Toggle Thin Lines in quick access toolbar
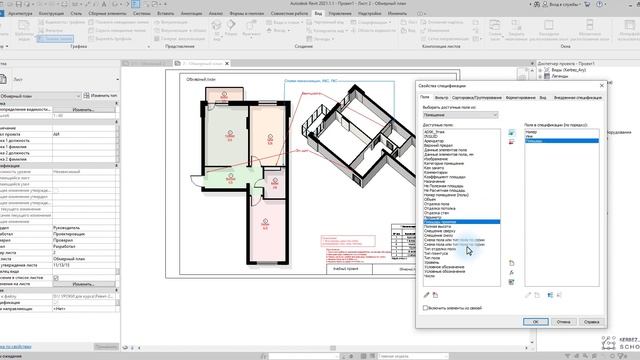Image resolution: width=640 pixels, height=360 pixels. (135, 4)
